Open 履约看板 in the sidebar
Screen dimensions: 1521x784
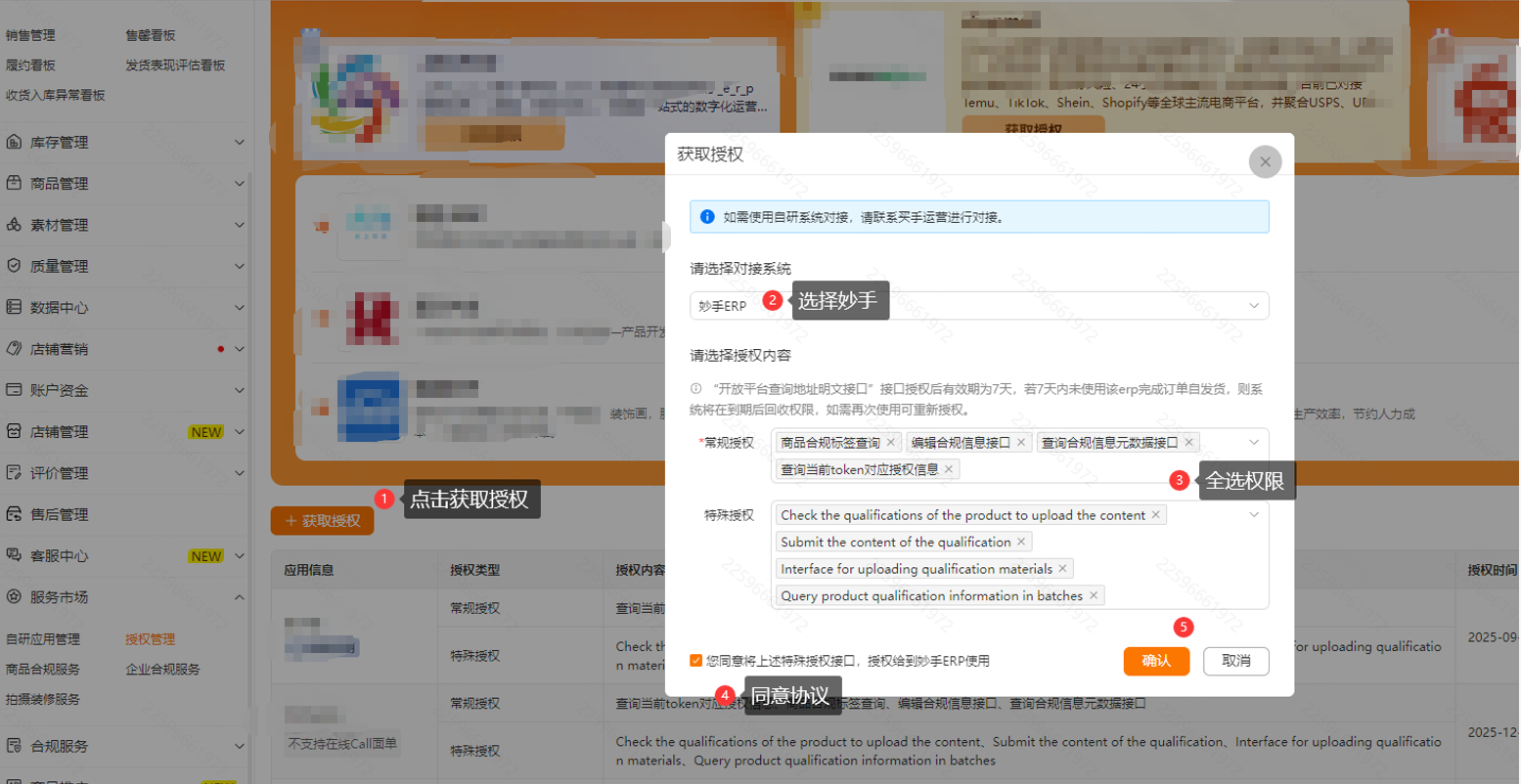[30, 65]
